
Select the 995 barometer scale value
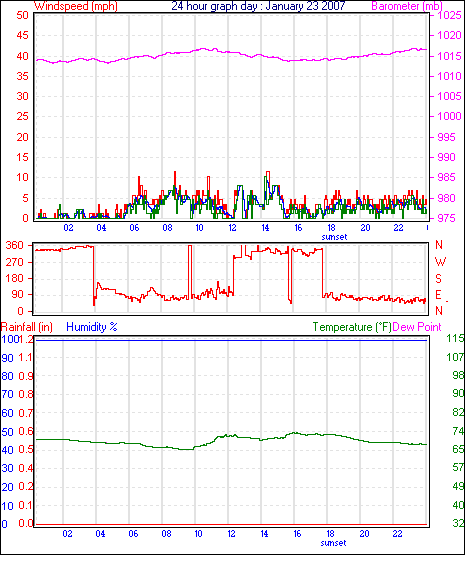coord(446,137)
